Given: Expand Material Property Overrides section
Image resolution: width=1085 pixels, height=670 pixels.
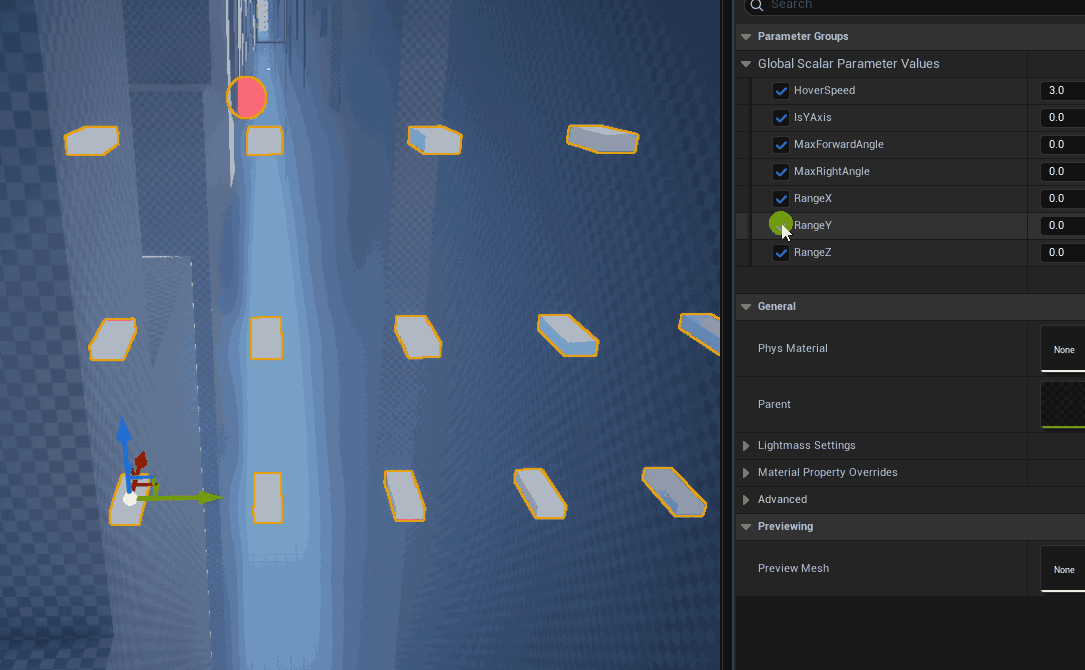Looking at the screenshot, I should pos(745,473).
